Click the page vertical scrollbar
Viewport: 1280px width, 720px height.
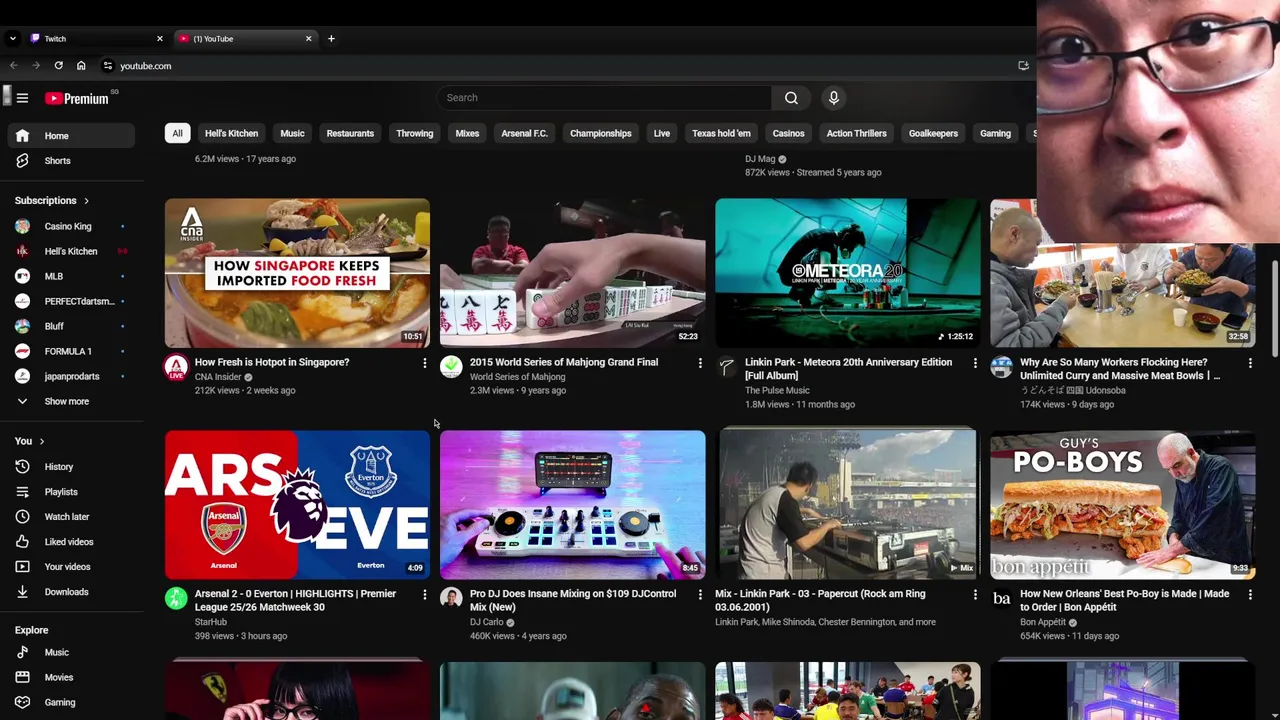pos(1274,308)
